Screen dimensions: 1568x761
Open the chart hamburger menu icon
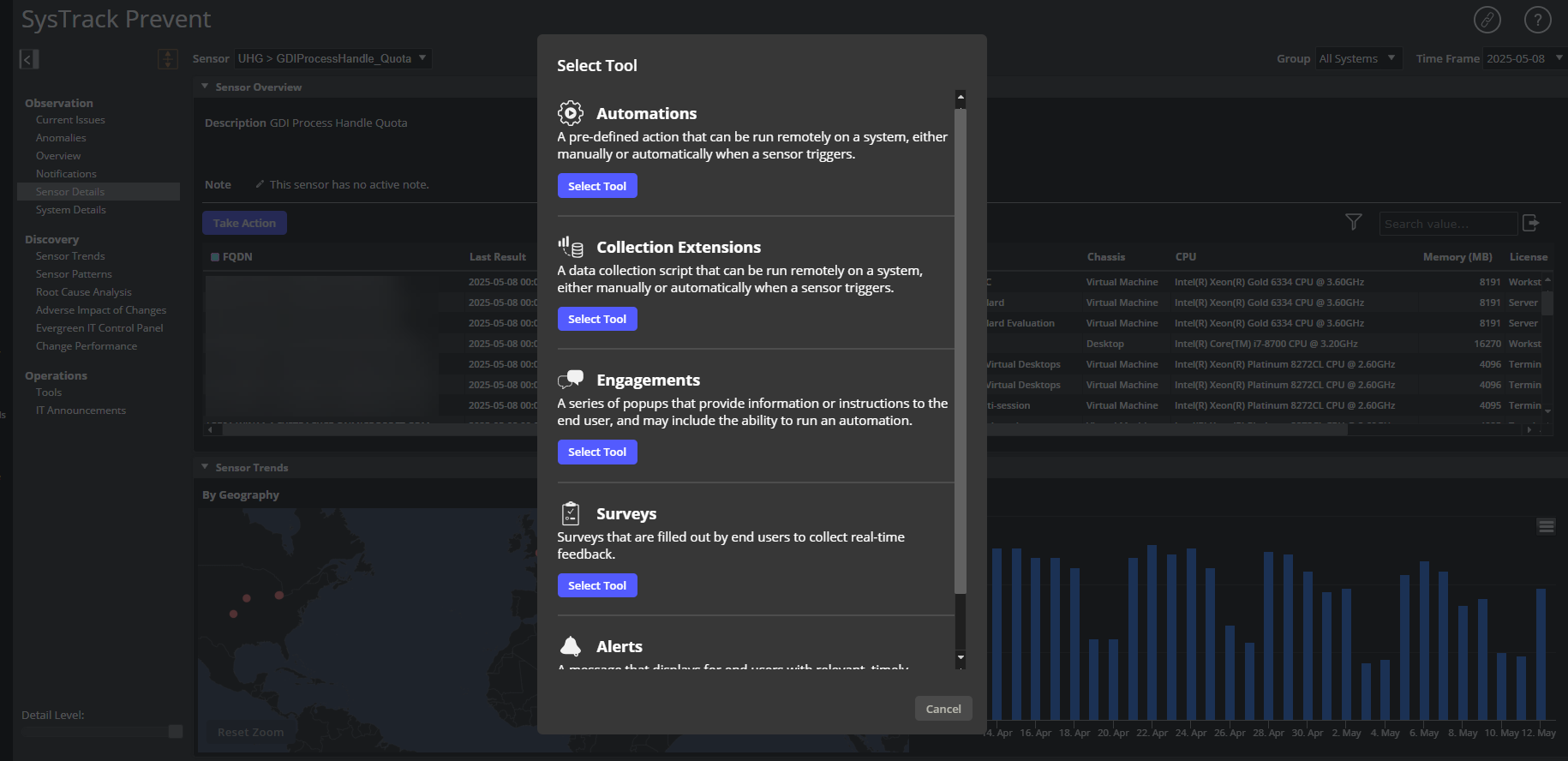[1547, 526]
